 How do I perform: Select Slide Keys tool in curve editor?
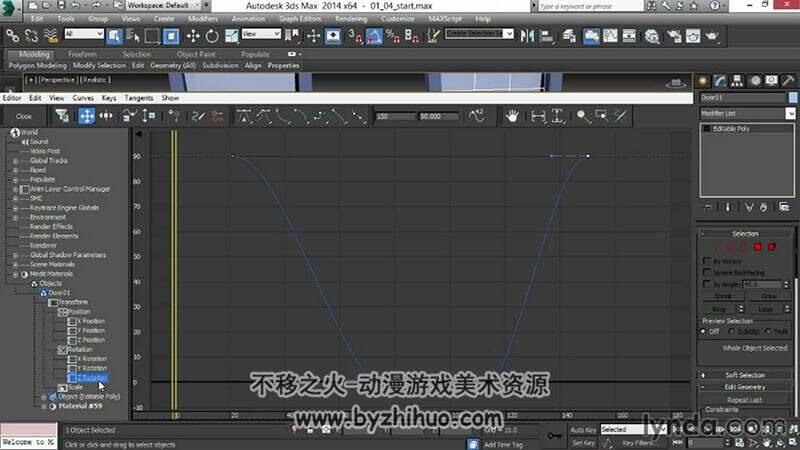106,116
